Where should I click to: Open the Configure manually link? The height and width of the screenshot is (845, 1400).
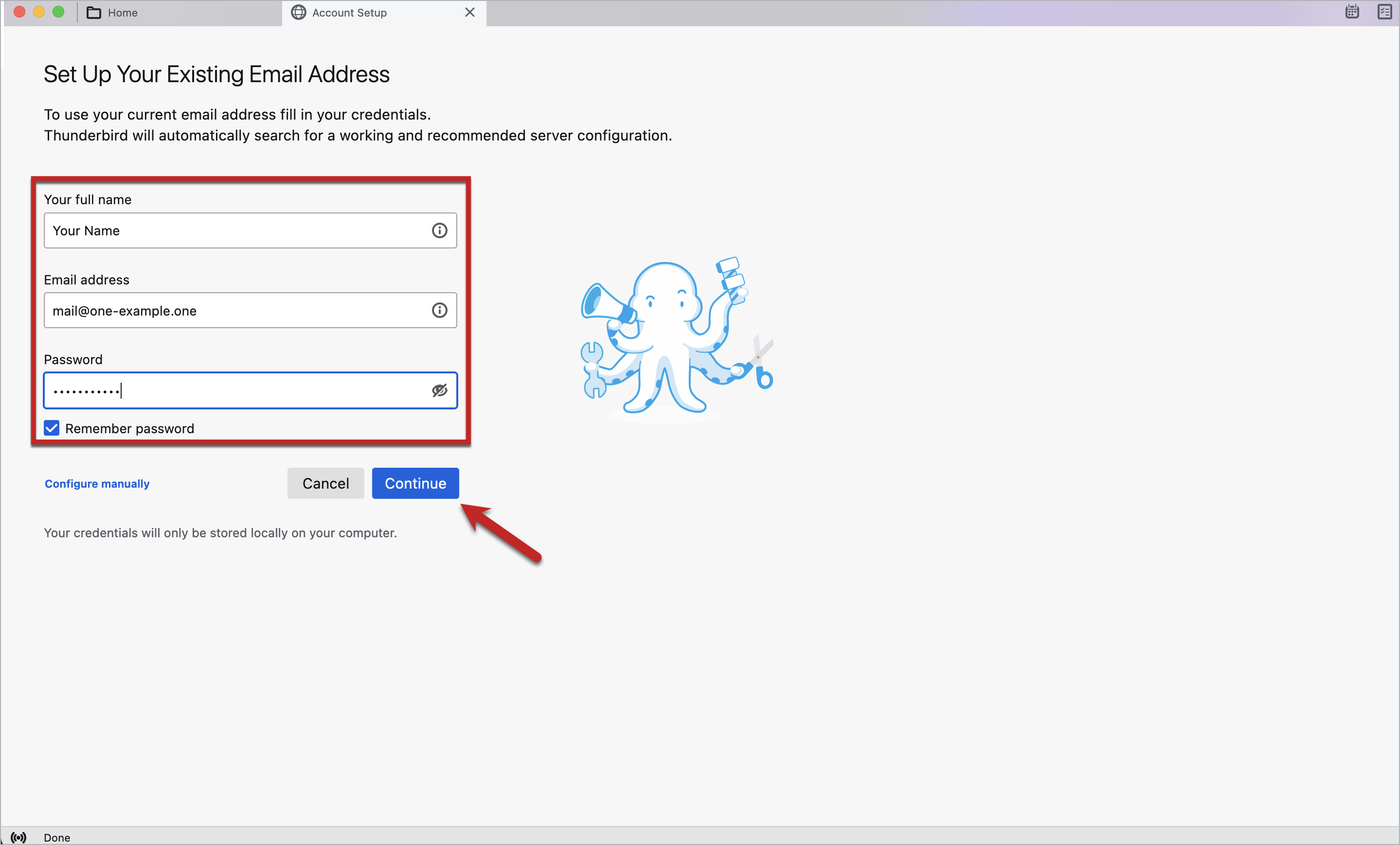(x=97, y=483)
